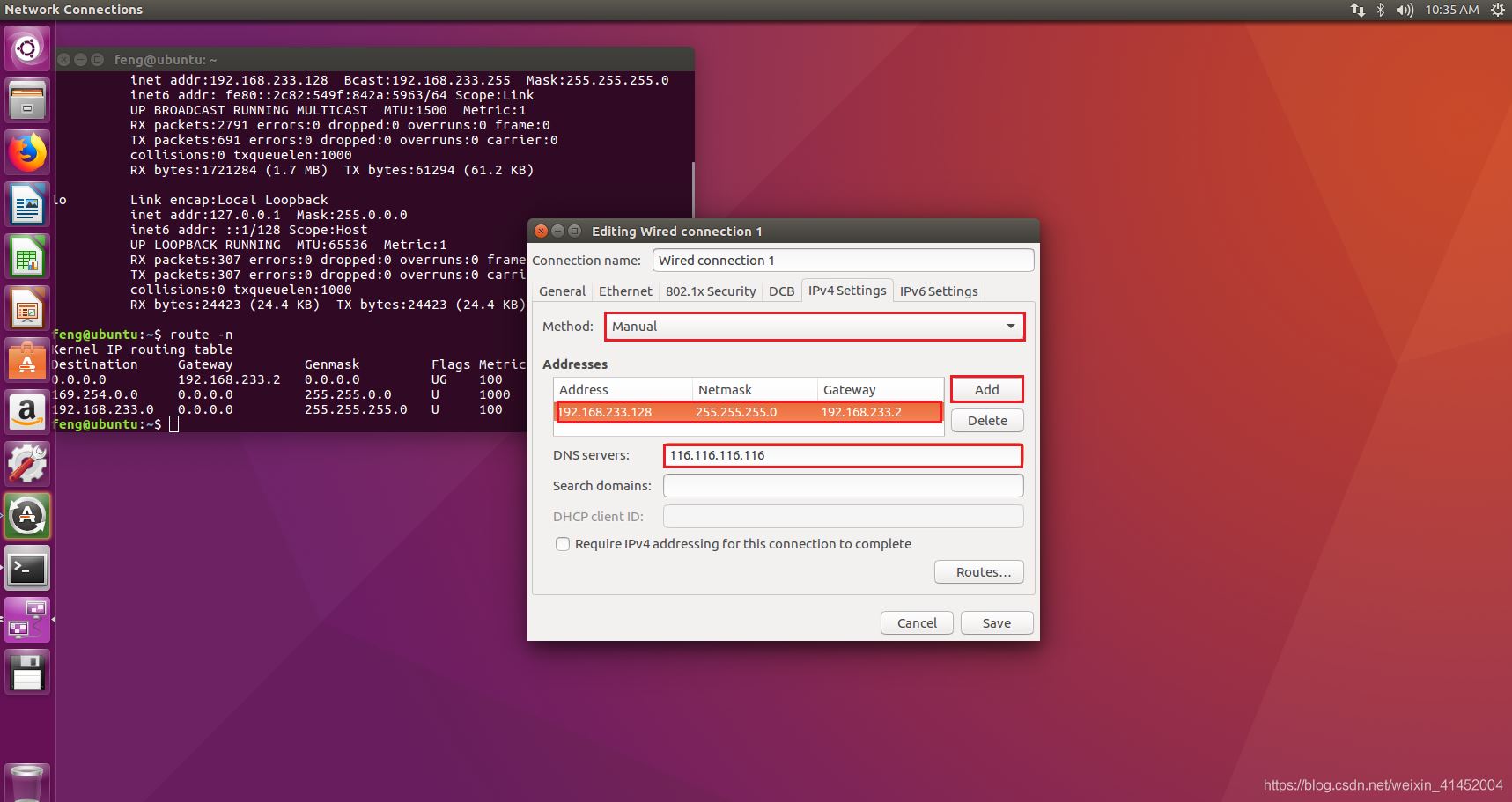
Task: Select the Ethernet tab
Action: click(625, 291)
